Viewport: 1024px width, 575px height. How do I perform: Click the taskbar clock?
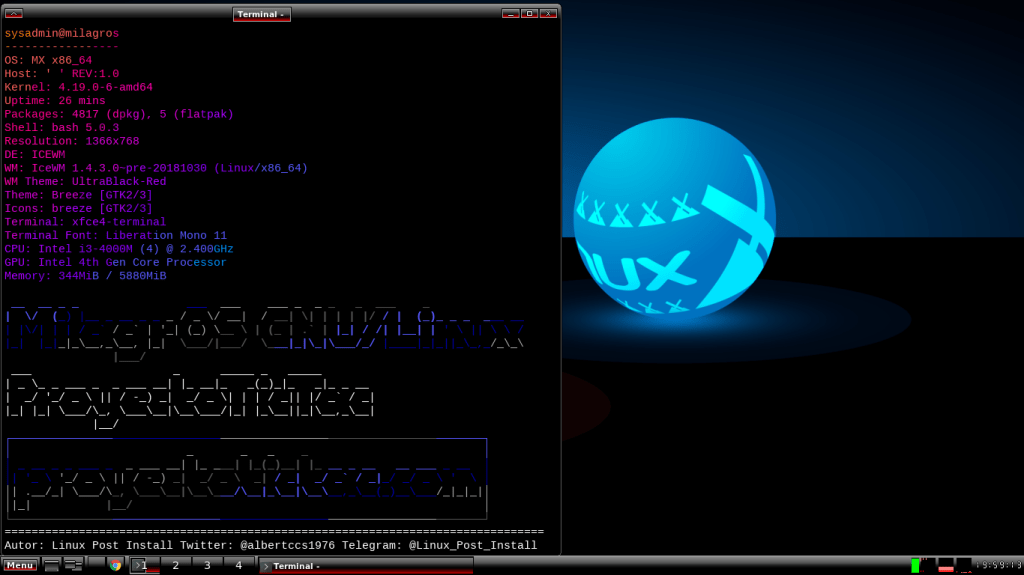click(x=998, y=565)
